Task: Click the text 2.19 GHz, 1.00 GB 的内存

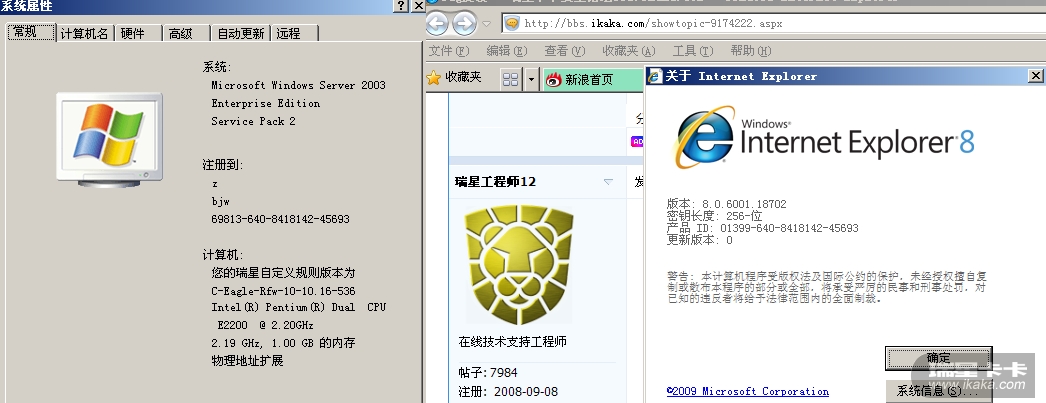Action: coord(283,343)
